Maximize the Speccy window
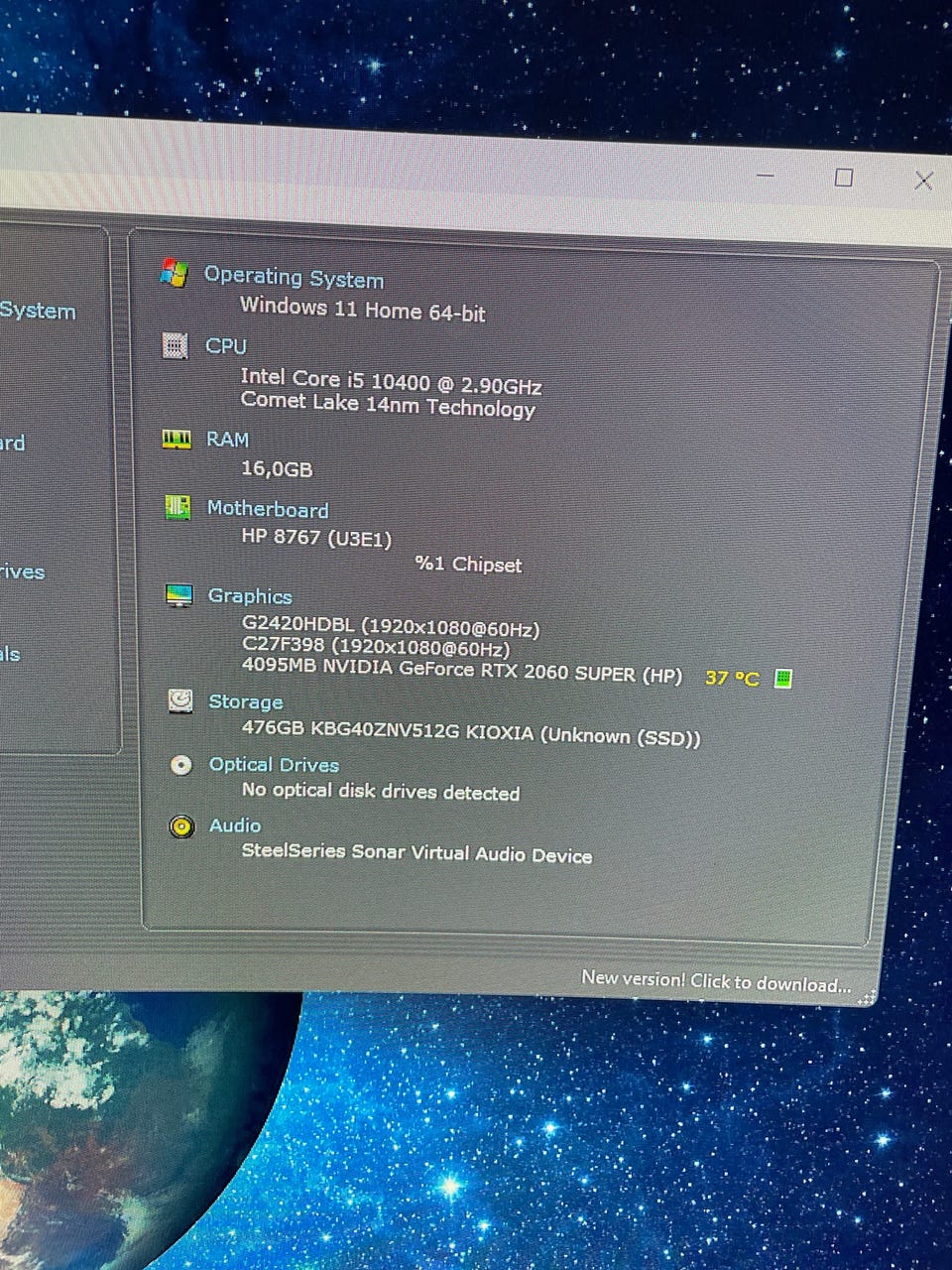952x1270 pixels. (844, 178)
